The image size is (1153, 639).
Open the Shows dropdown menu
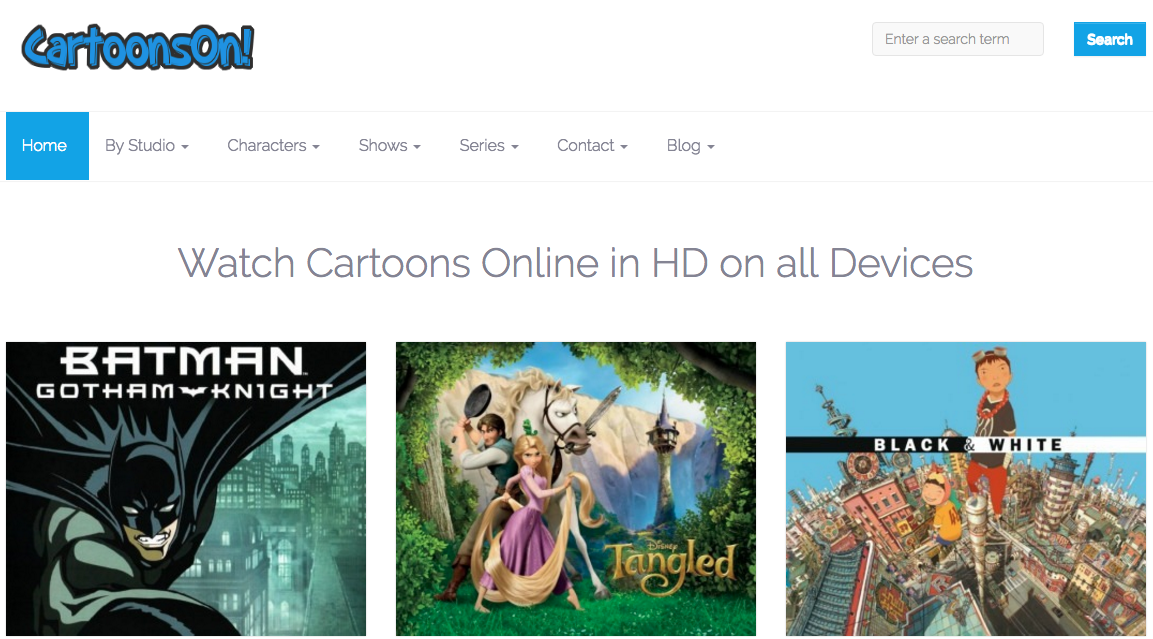click(x=390, y=146)
